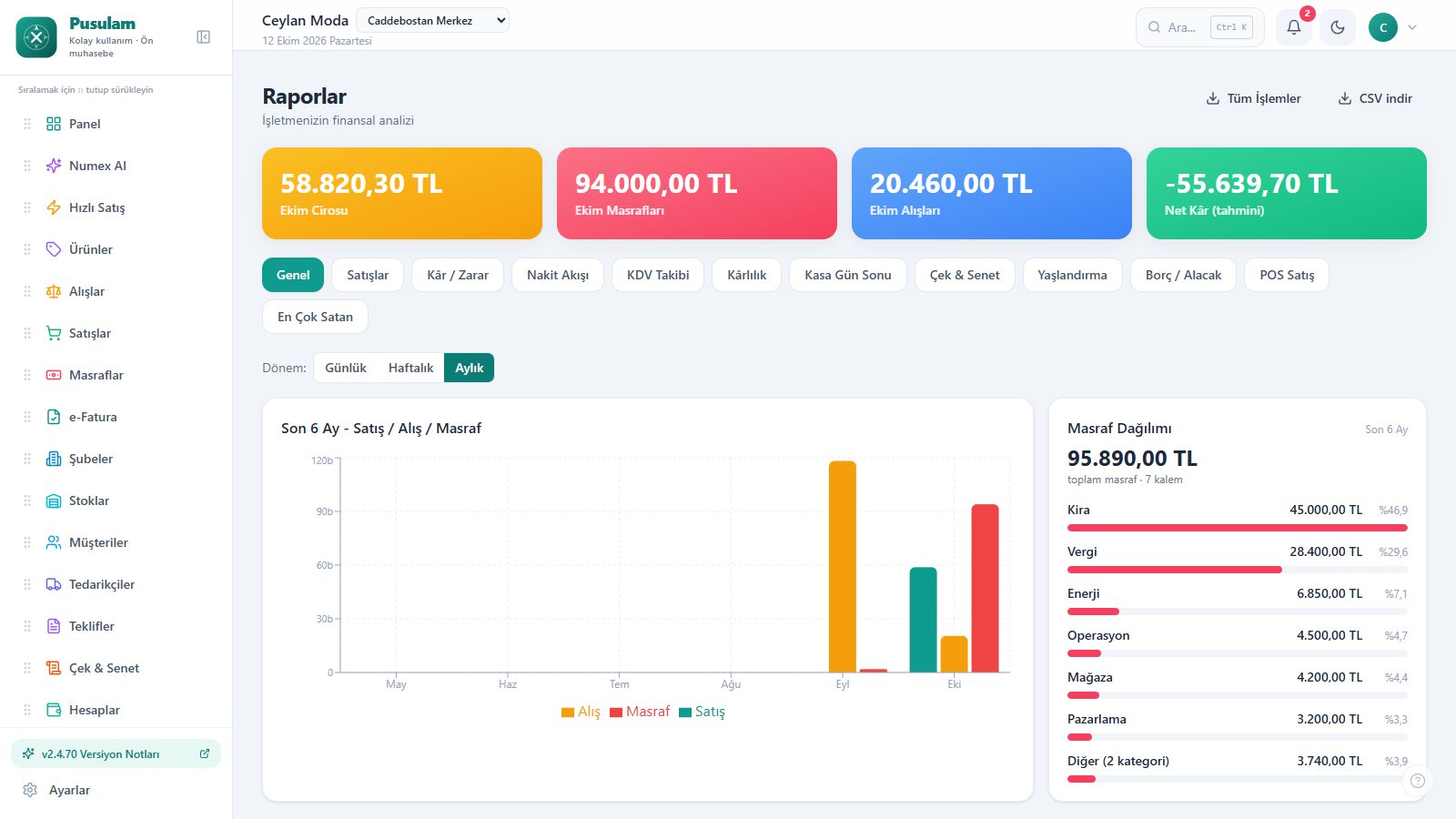The width and height of the screenshot is (1456, 819).
Task: Open Panel from the sidebar
Action: pyautogui.click(x=85, y=124)
